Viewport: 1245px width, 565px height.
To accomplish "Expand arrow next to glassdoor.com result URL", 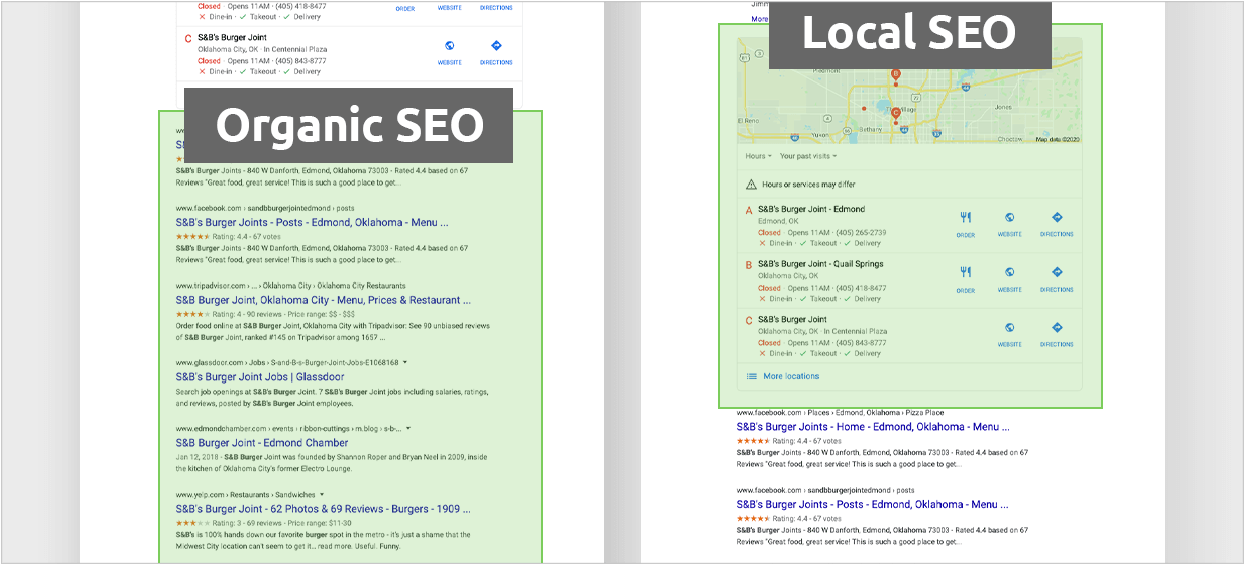I will pyautogui.click(x=404, y=362).
